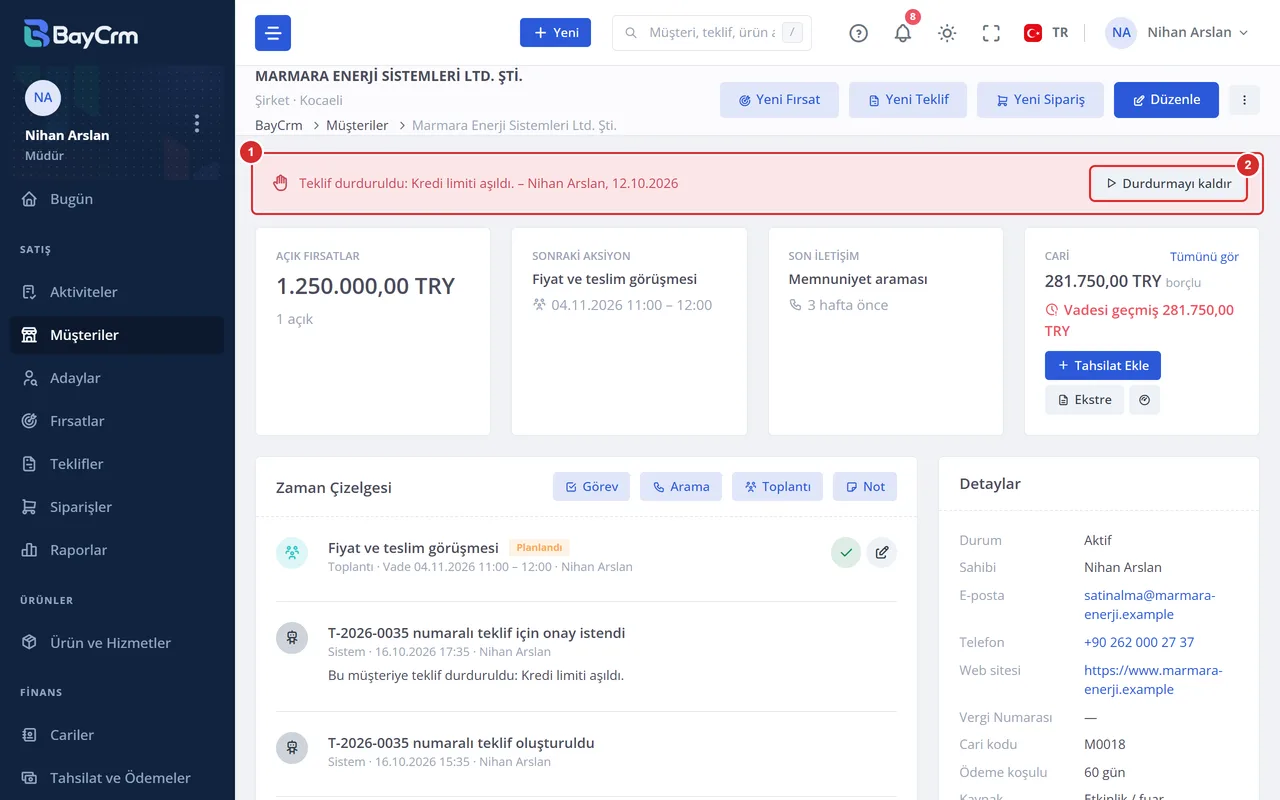
Task: Click the hamburger menu toggle button
Action: tap(273, 33)
